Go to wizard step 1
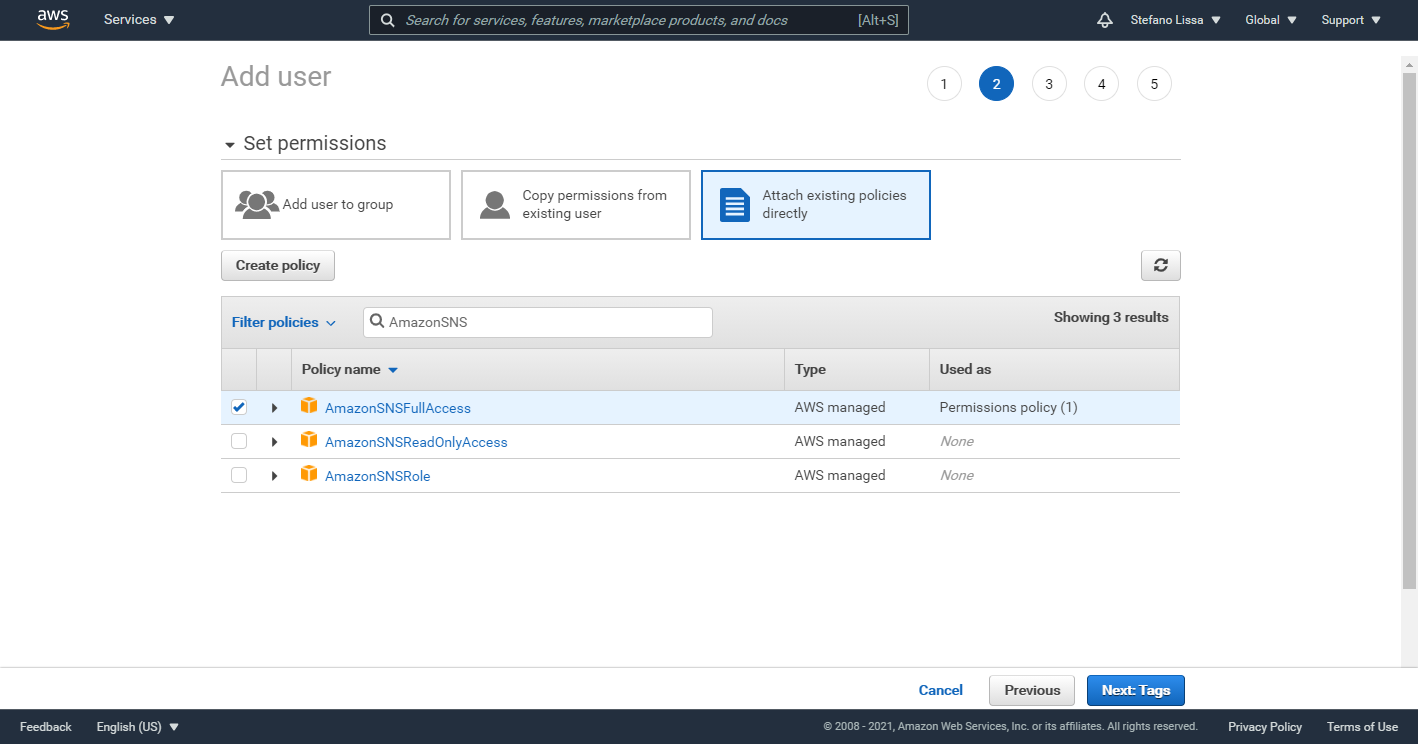Viewport: 1418px width, 744px height. click(944, 84)
